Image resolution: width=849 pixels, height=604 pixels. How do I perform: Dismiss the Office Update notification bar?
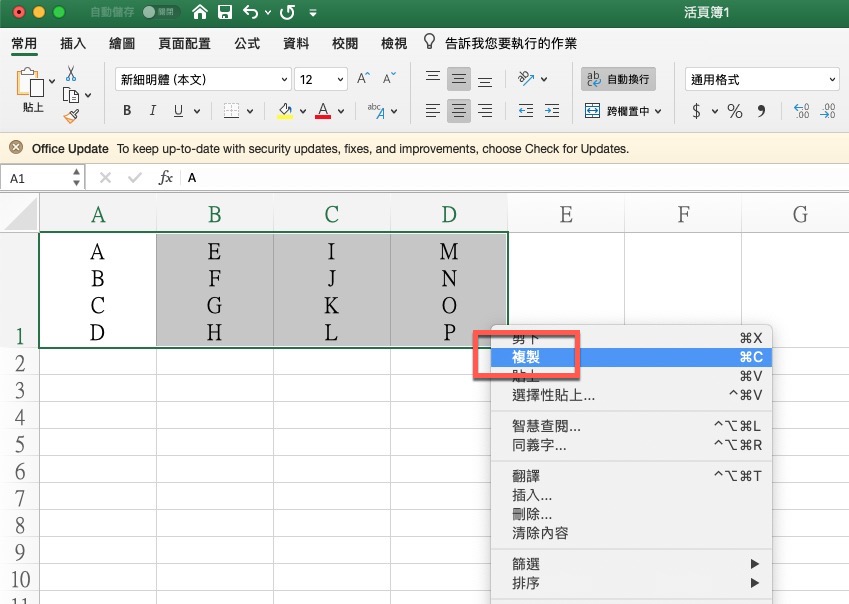click(16, 148)
